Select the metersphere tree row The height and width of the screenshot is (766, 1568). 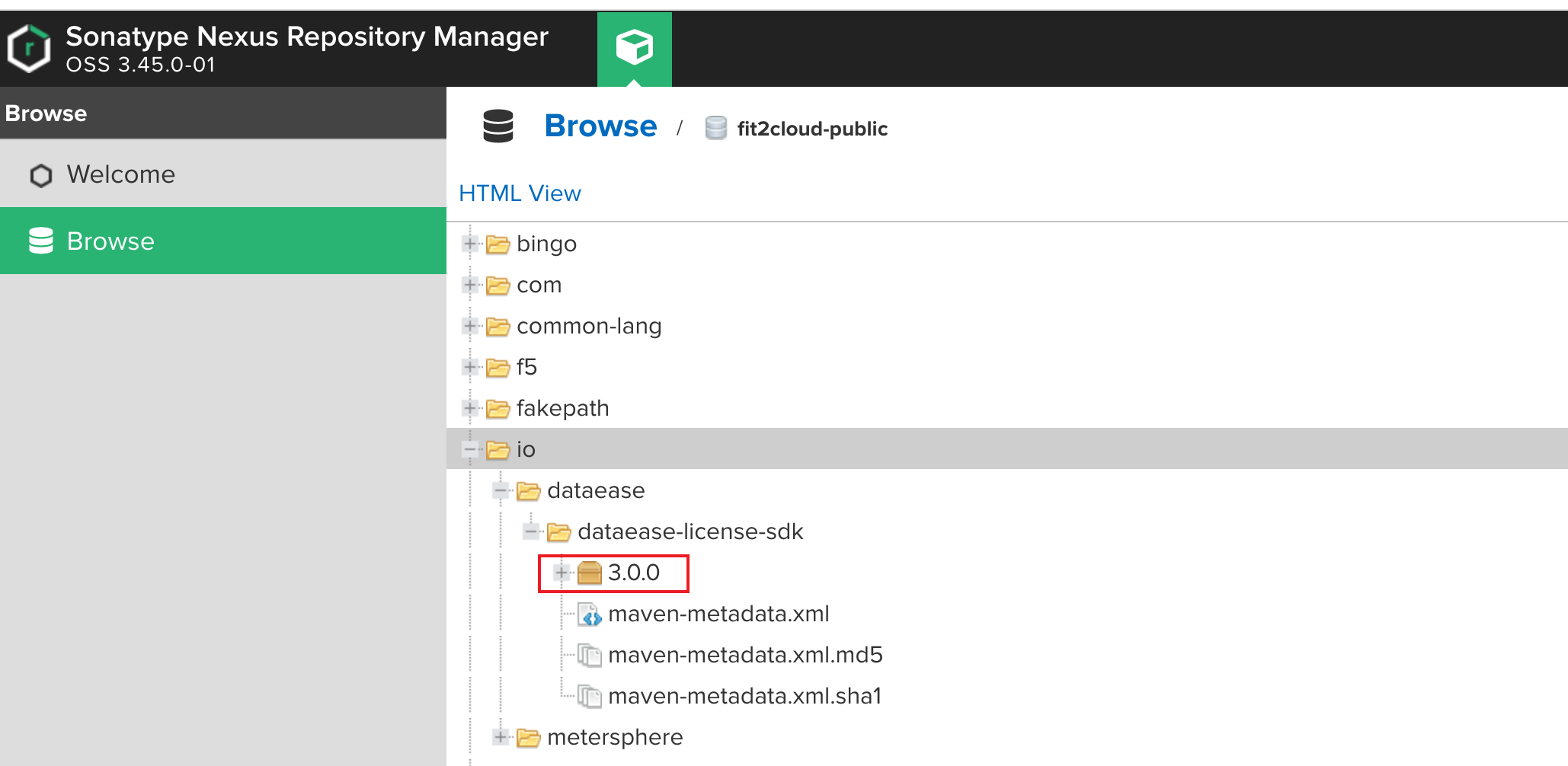pyautogui.click(x=1007, y=737)
